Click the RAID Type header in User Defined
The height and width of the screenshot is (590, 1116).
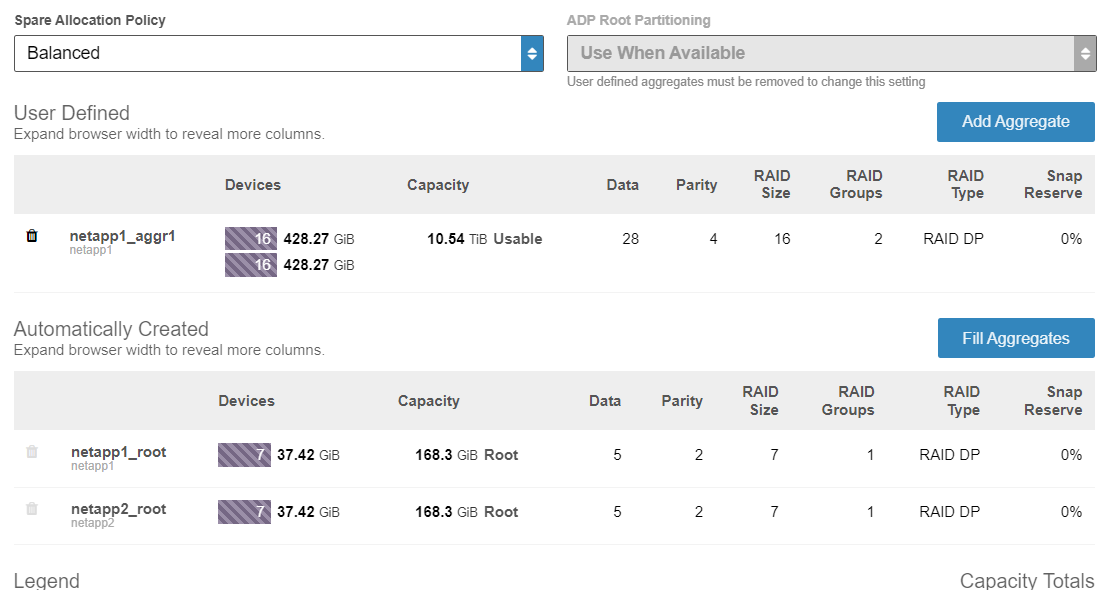click(x=966, y=185)
